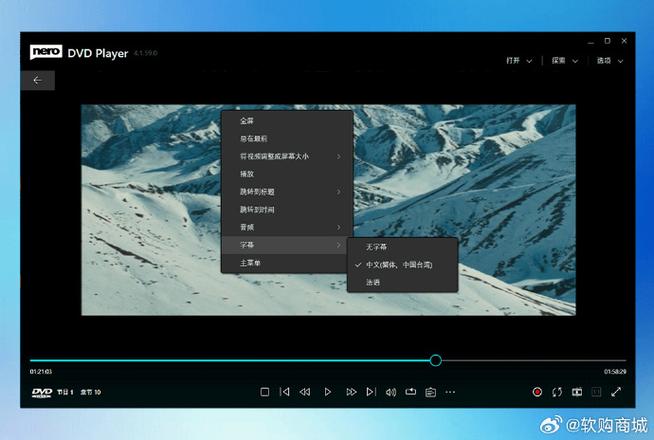Choose 全屏 from the context menu
The height and width of the screenshot is (440, 654).
(287, 121)
